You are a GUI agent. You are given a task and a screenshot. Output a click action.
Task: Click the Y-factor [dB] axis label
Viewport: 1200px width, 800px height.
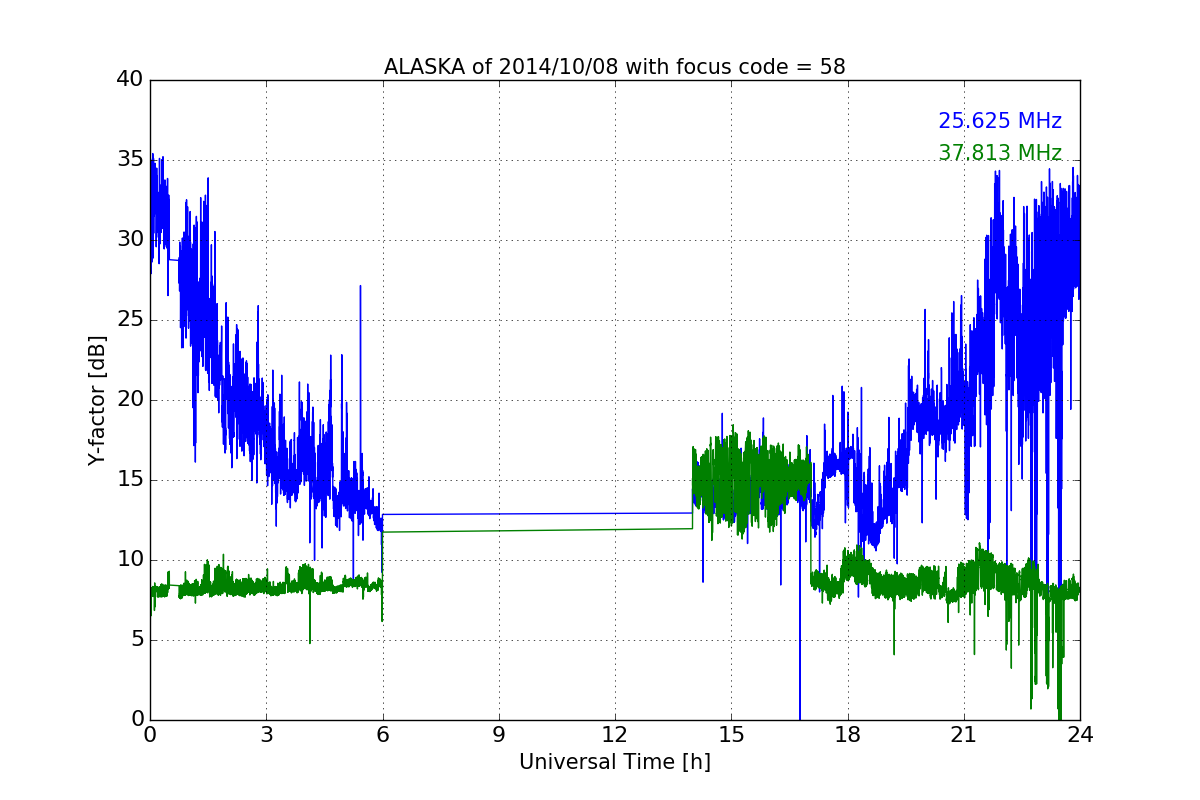tap(96, 400)
